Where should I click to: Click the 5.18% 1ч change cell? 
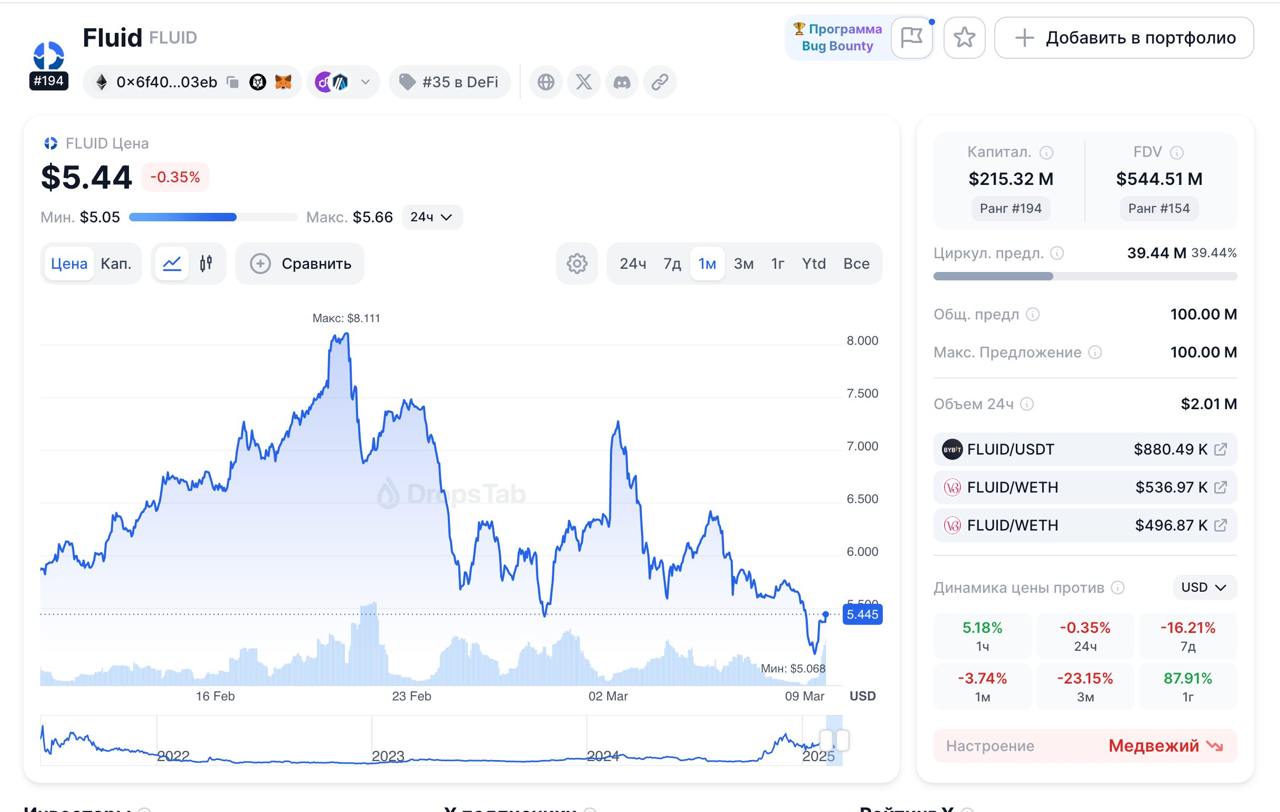(x=982, y=636)
